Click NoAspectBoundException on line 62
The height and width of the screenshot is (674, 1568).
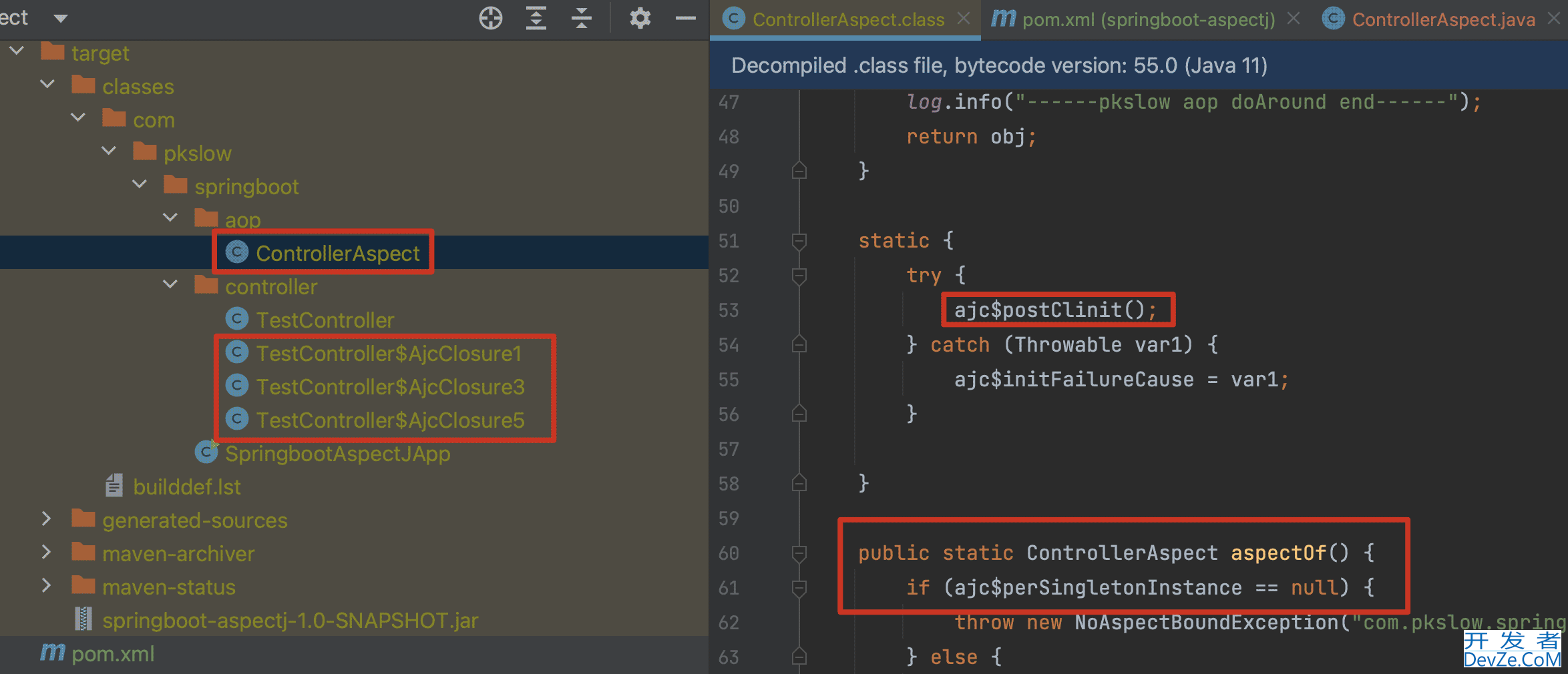pos(1207,622)
